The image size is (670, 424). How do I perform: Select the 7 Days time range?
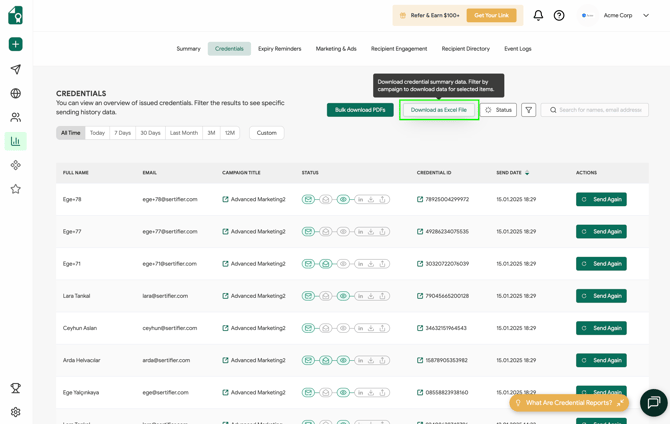(x=122, y=133)
